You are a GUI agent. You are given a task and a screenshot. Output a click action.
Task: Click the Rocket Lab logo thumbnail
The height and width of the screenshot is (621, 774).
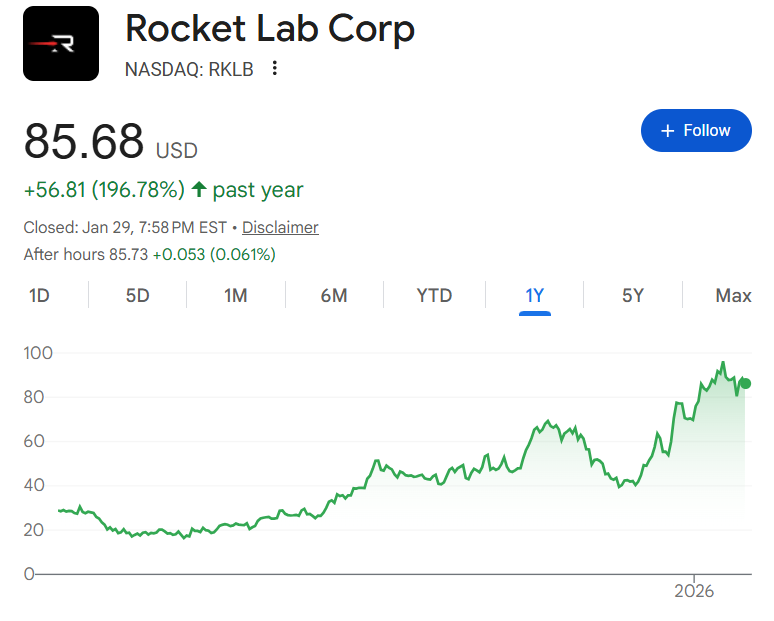61,43
